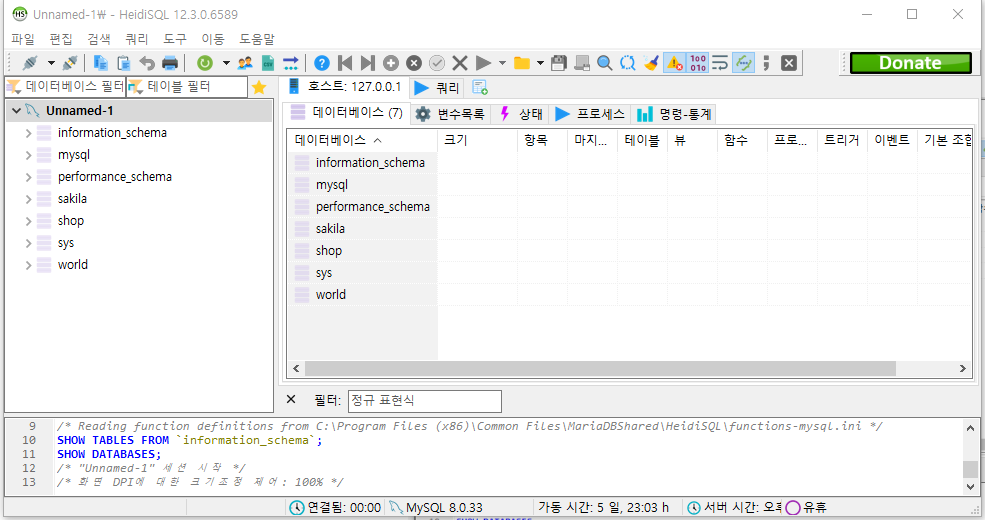Paste with the clipboard toolbar icon
The width and height of the screenshot is (985, 520).
pyautogui.click(x=124, y=63)
